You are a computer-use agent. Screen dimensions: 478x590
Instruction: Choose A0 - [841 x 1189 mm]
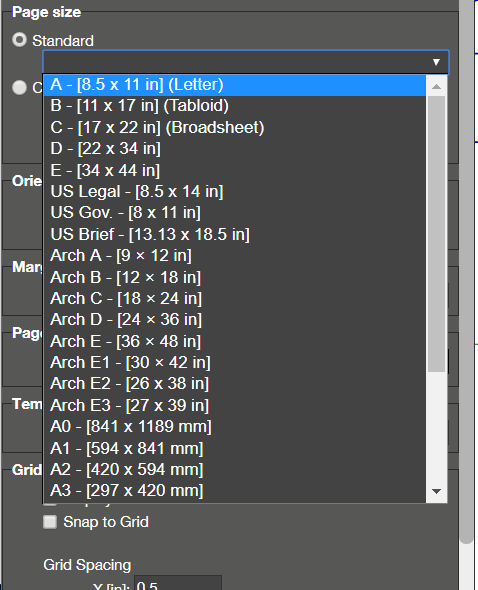click(x=235, y=427)
